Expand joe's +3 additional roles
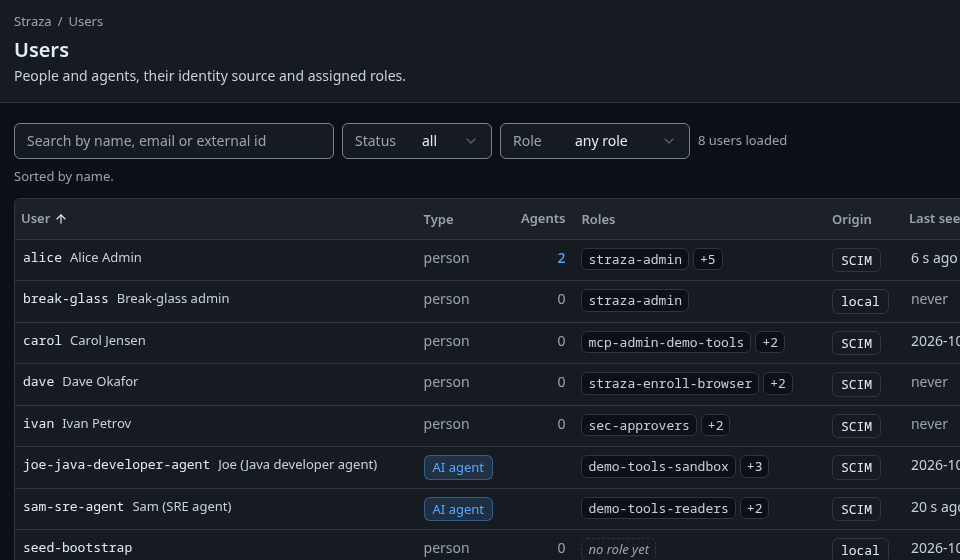The width and height of the screenshot is (960, 560). coord(754,466)
